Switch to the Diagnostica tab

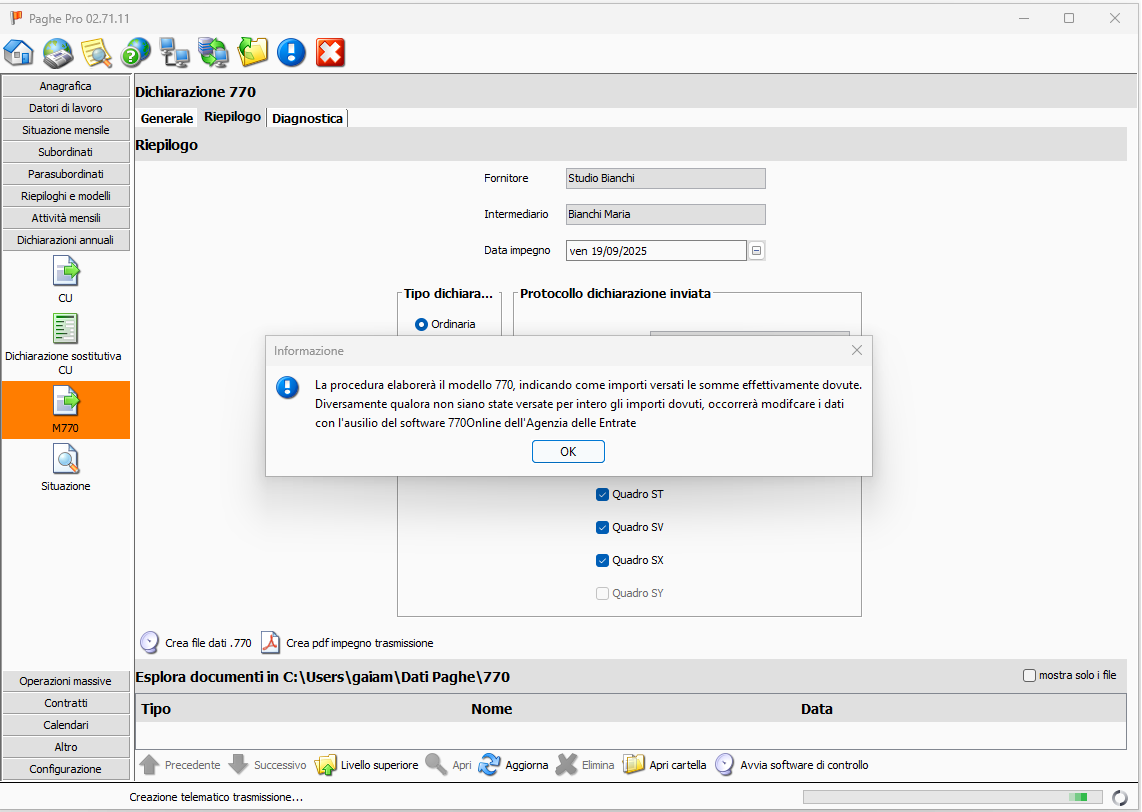307,118
